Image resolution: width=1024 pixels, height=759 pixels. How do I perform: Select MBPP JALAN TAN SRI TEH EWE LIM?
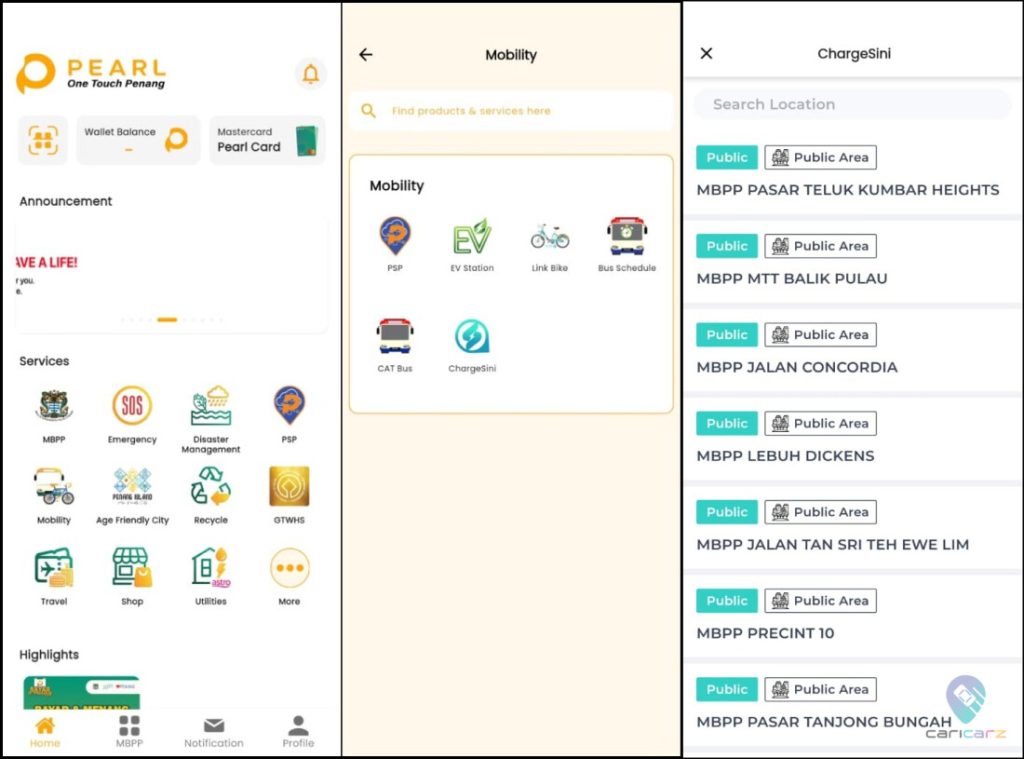853,528
